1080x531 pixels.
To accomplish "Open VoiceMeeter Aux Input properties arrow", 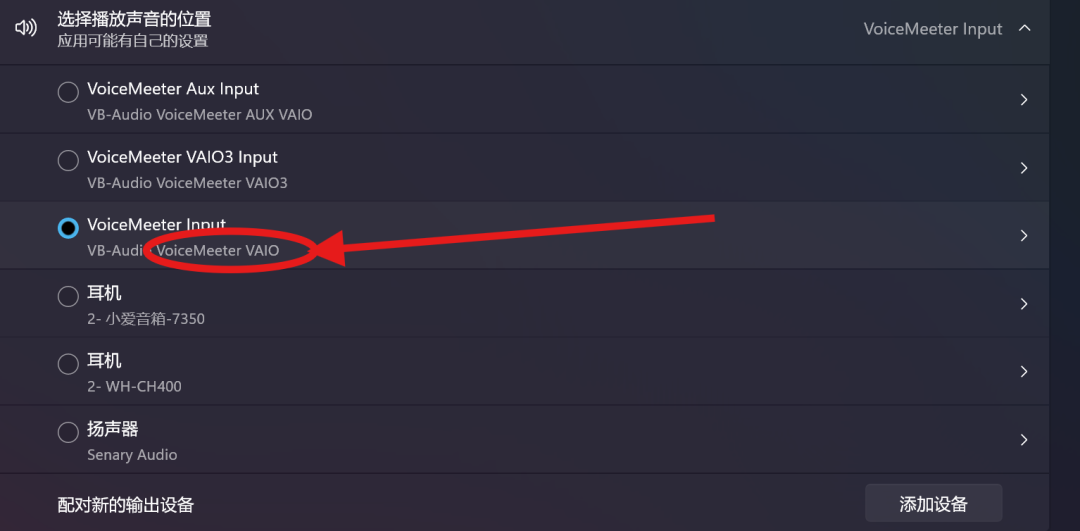I will tap(1024, 100).
